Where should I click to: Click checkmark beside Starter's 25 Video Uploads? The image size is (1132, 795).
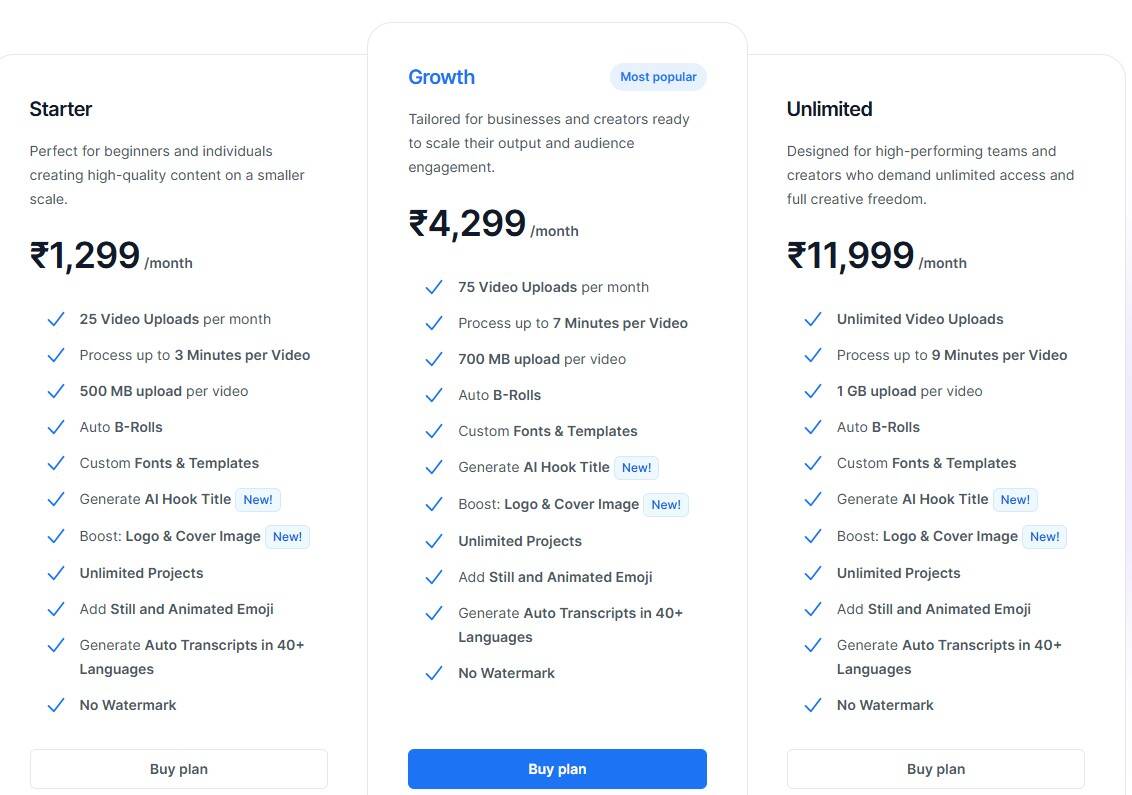tap(56, 320)
